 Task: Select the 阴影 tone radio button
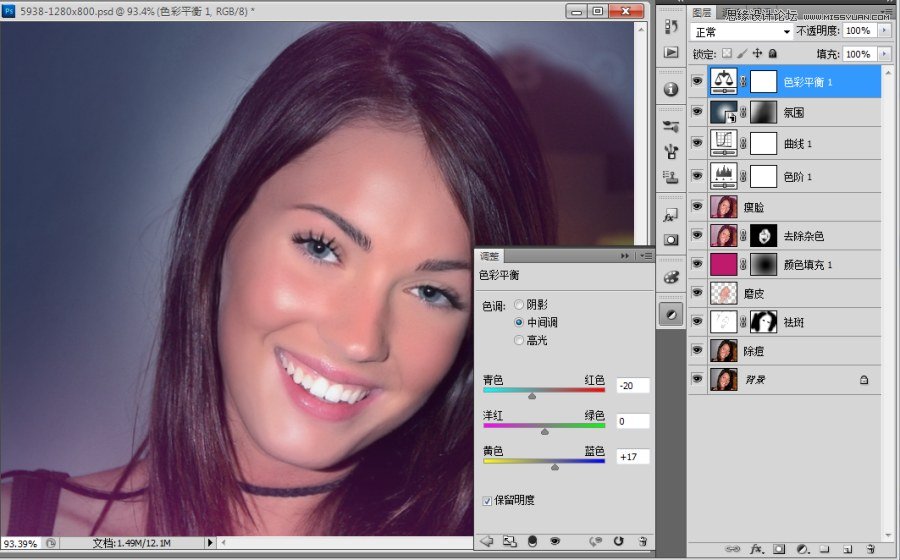(519, 305)
